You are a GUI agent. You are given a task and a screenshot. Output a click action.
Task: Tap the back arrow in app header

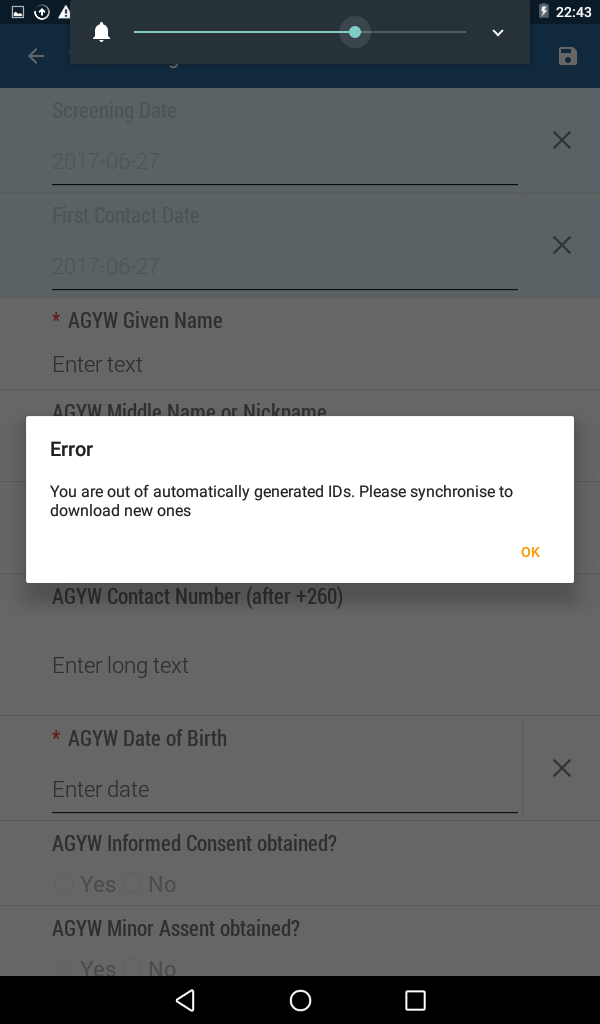pyautogui.click(x=37, y=56)
